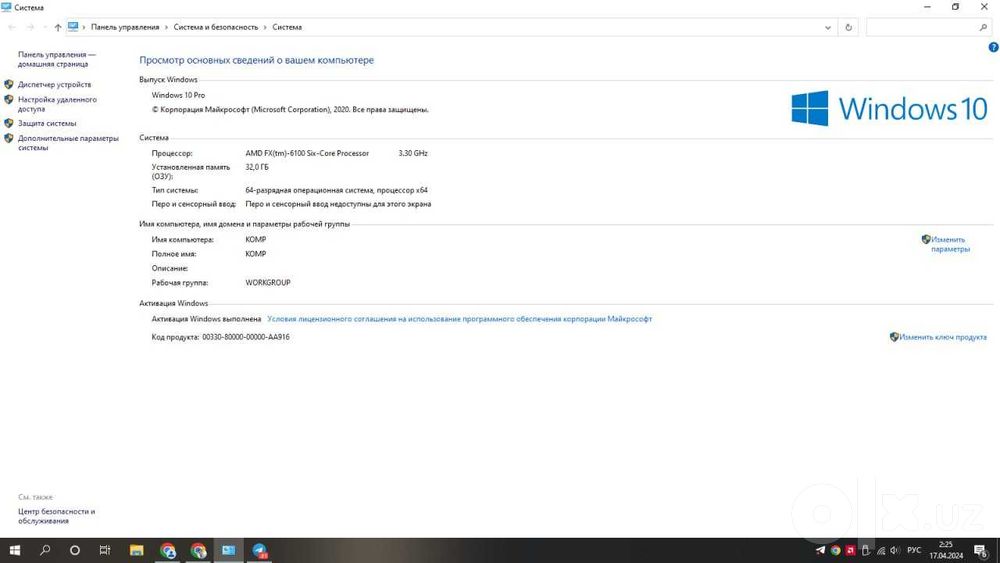This screenshot has height=563, width=1000.
Task: Open File Explorer from the taskbar
Action: coord(136,550)
